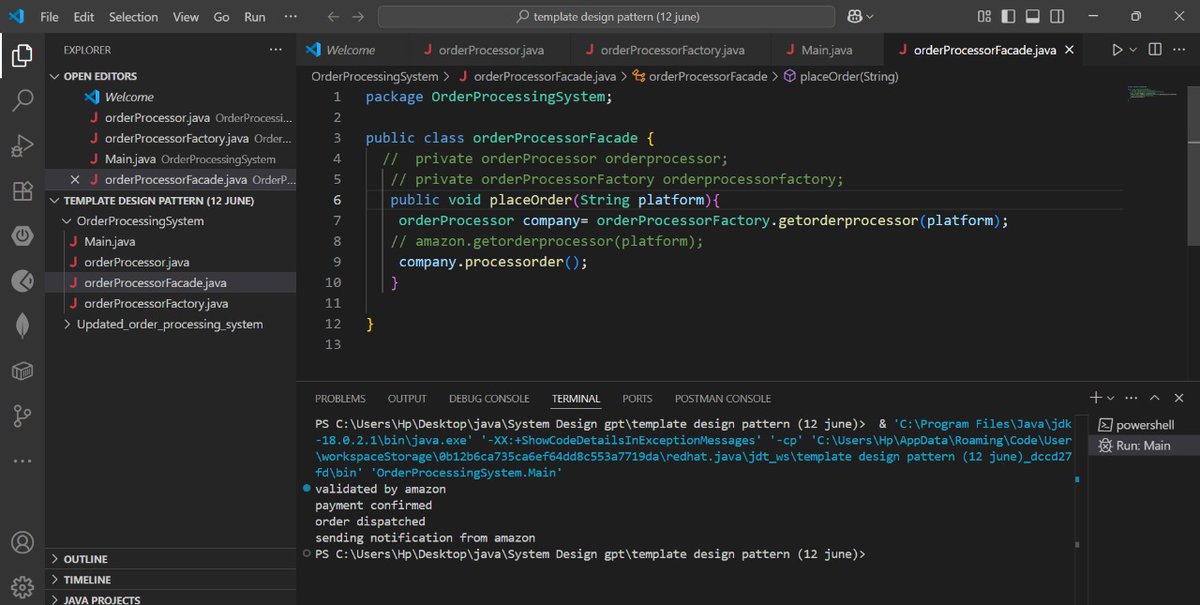Screen dimensions: 1200x605
Task: Run the Java file with play button
Action: coord(1117,50)
